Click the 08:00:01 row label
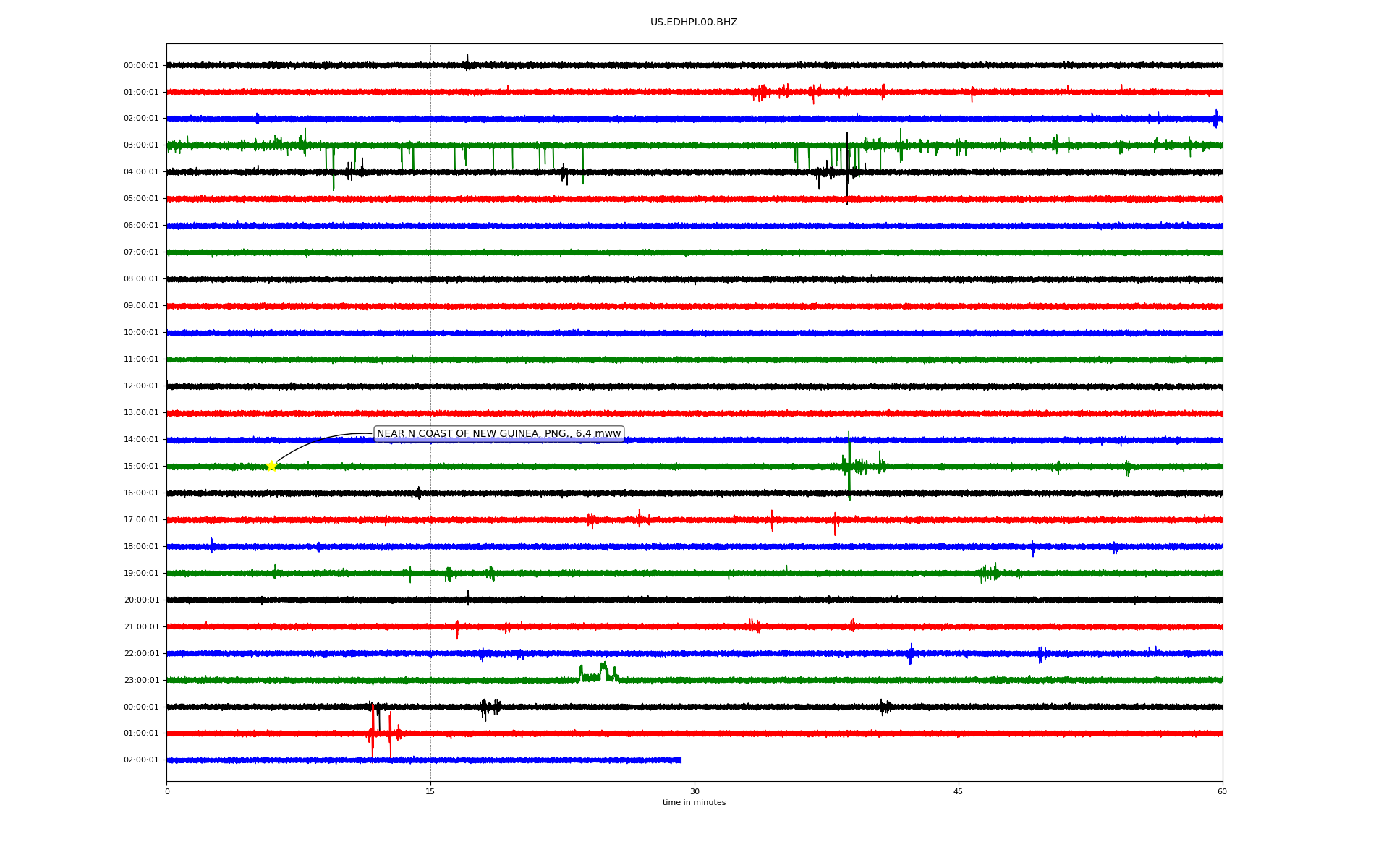The height and width of the screenshot is (868, 1389). [141, 279]
